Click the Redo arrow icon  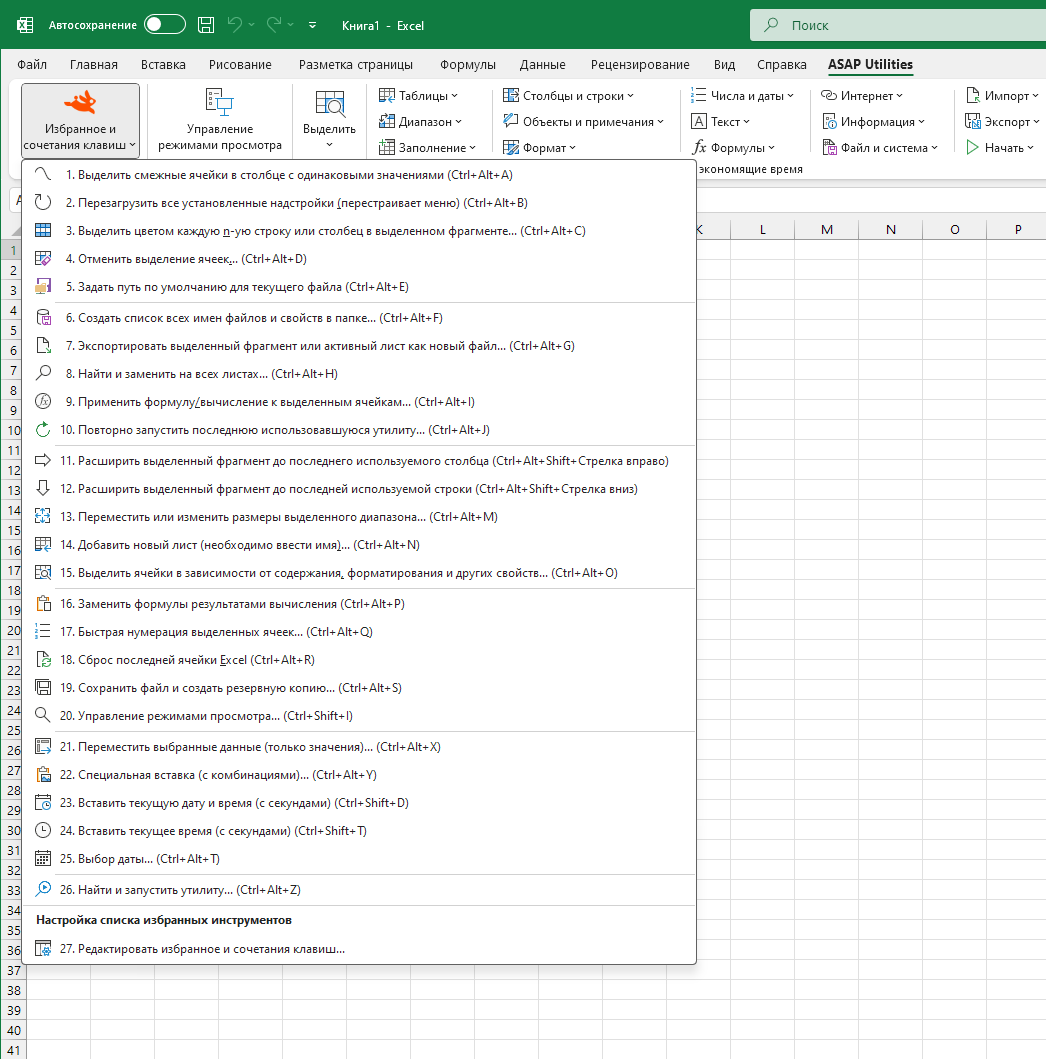[273, 25]
